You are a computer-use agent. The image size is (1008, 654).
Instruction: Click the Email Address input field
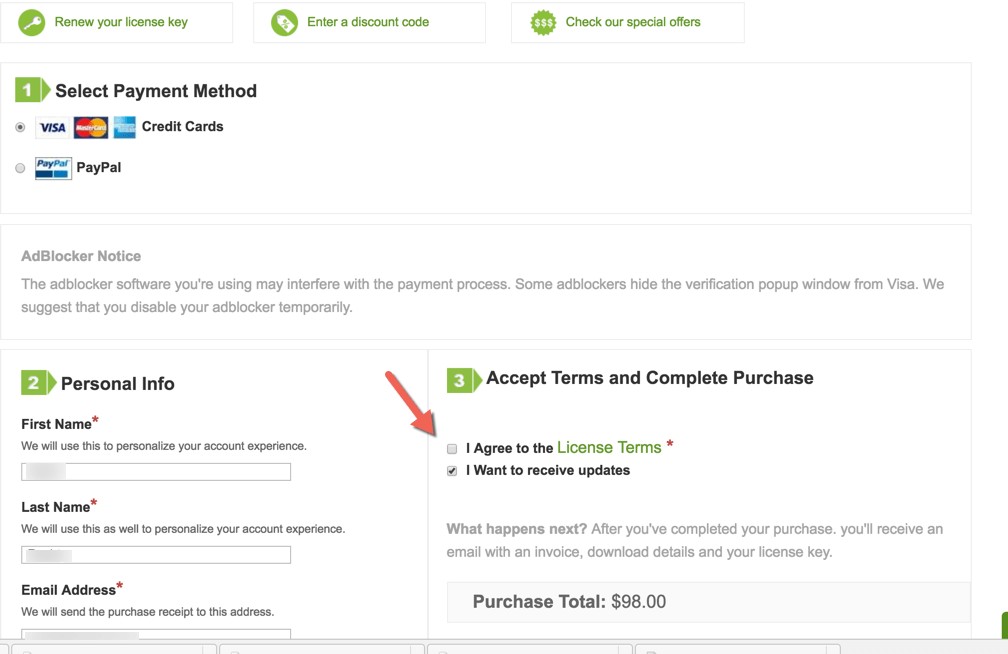pyautogui.click(x=156, y=634)
